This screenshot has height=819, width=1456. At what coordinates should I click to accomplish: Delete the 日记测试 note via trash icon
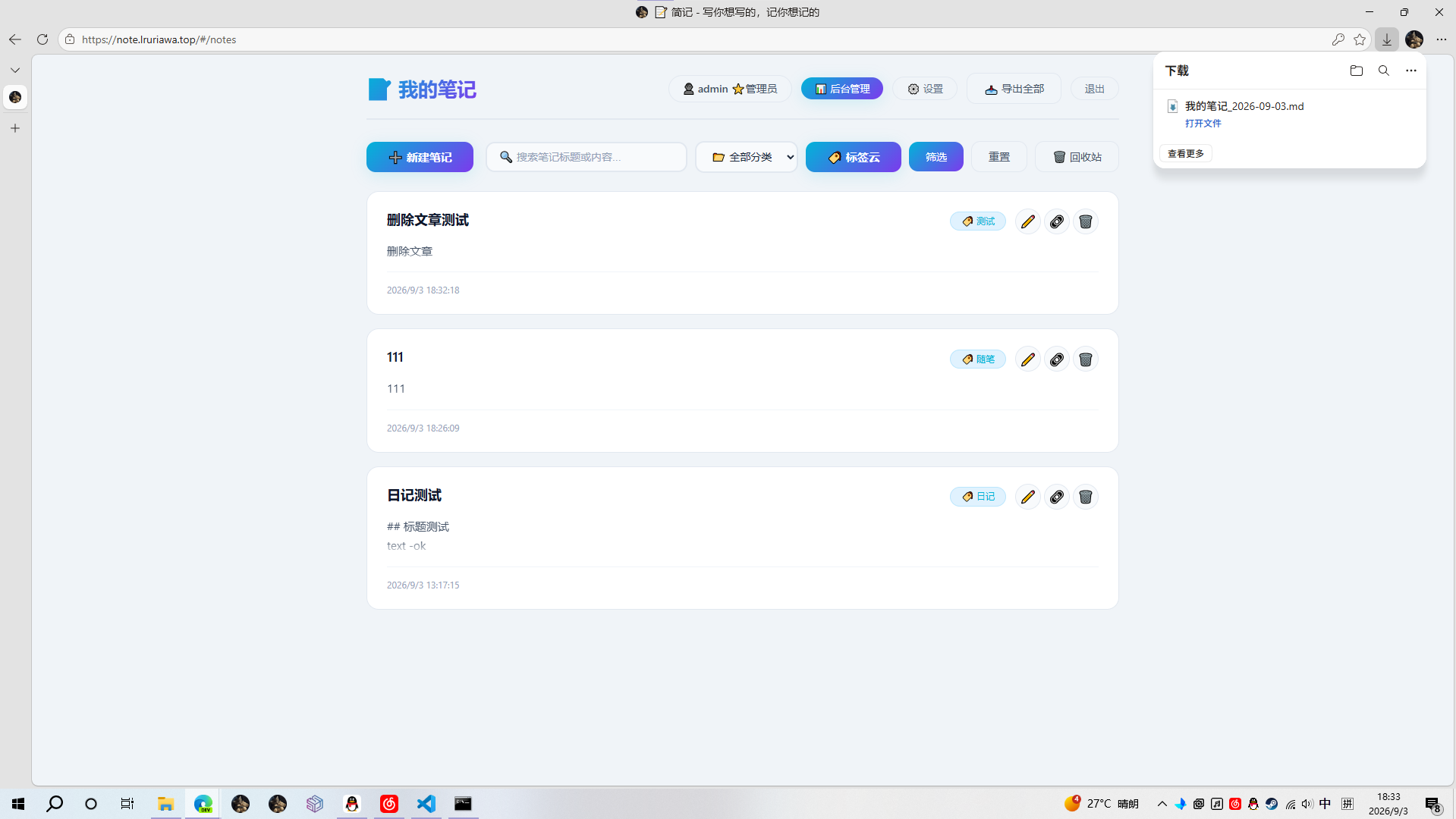pyautogui.click(x=1085, y=497)
